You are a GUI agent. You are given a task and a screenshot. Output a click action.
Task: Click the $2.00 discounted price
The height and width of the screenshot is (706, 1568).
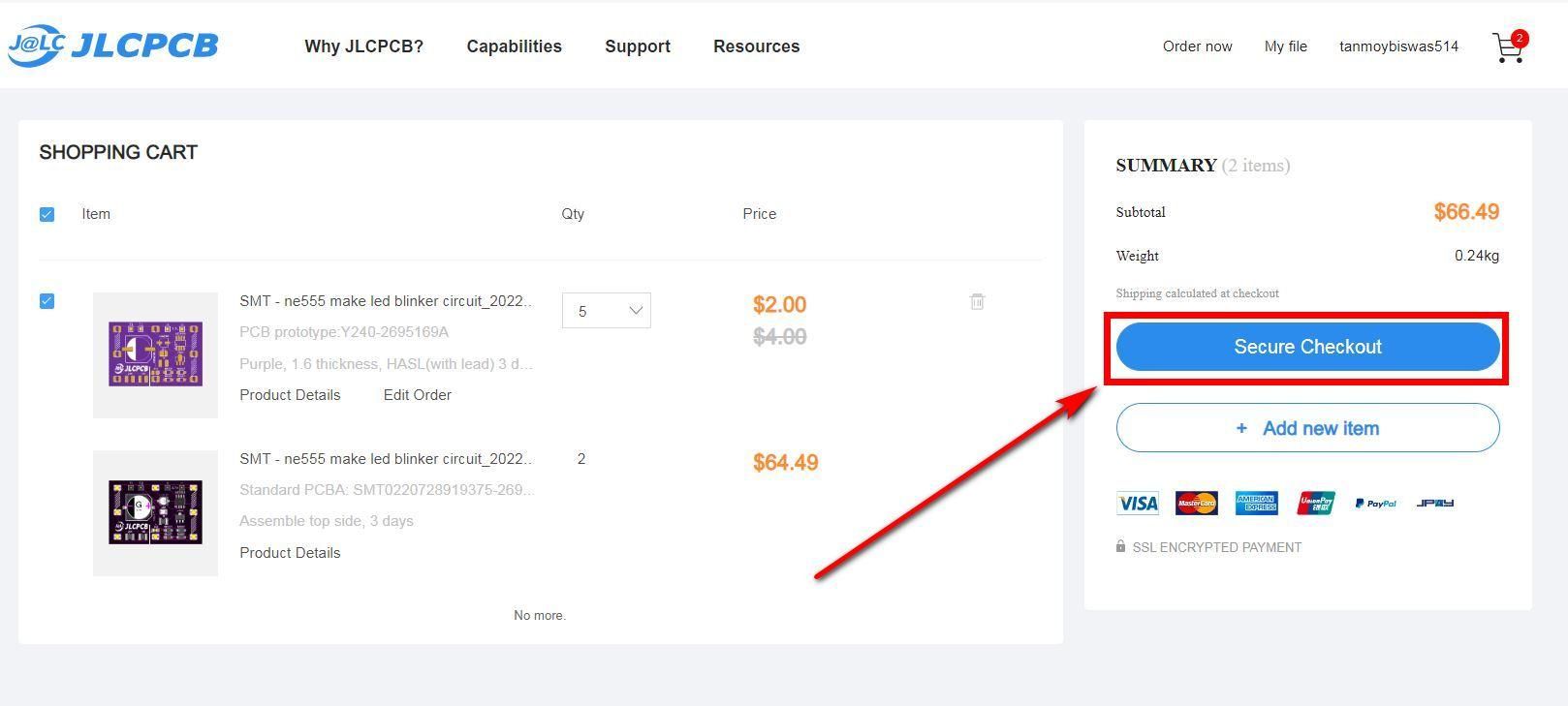[780, 305]
